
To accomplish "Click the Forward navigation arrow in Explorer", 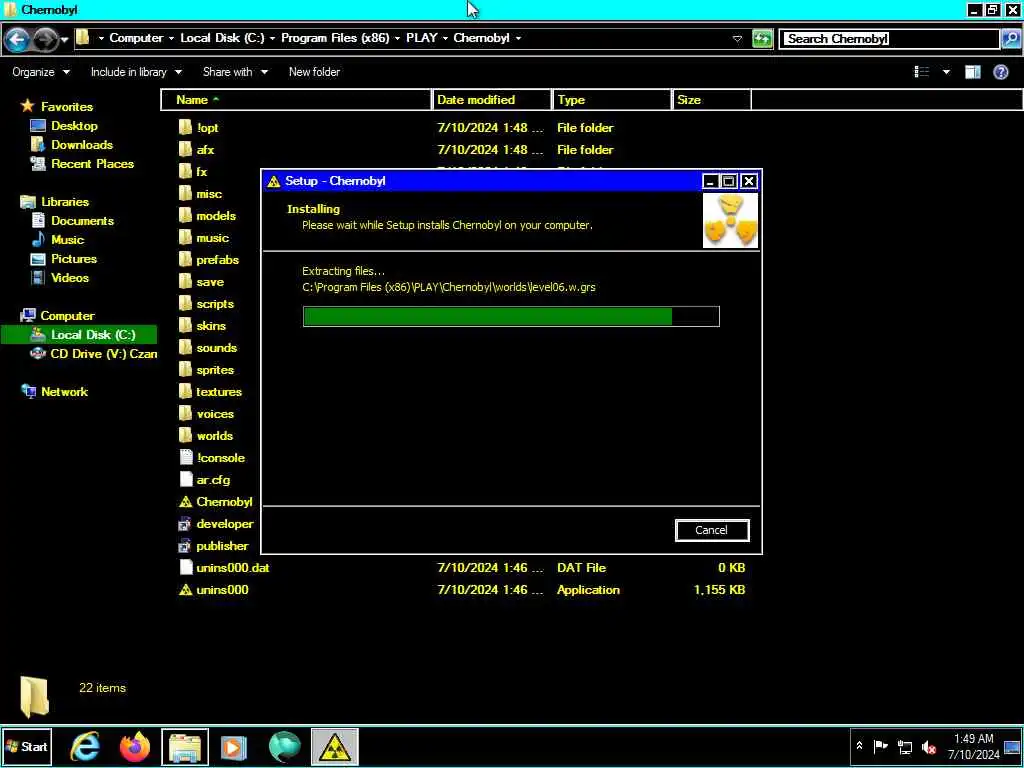I will pos(45,40).
